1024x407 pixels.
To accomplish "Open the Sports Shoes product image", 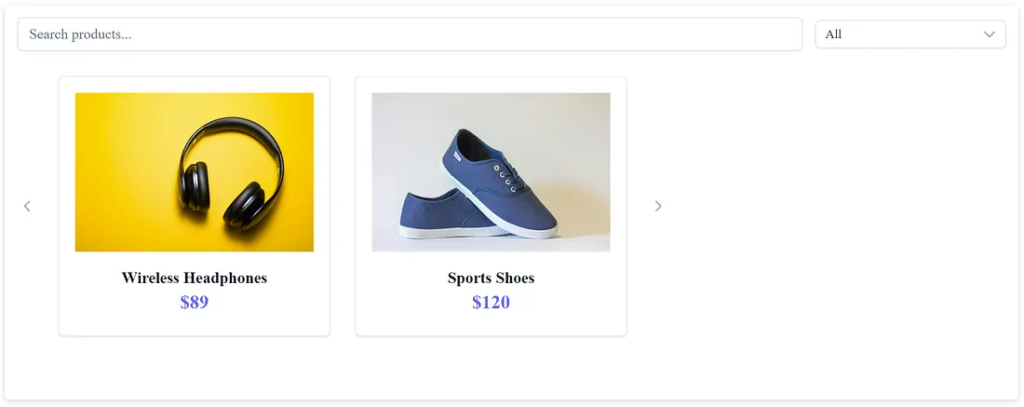I will (x=490, y=172).
